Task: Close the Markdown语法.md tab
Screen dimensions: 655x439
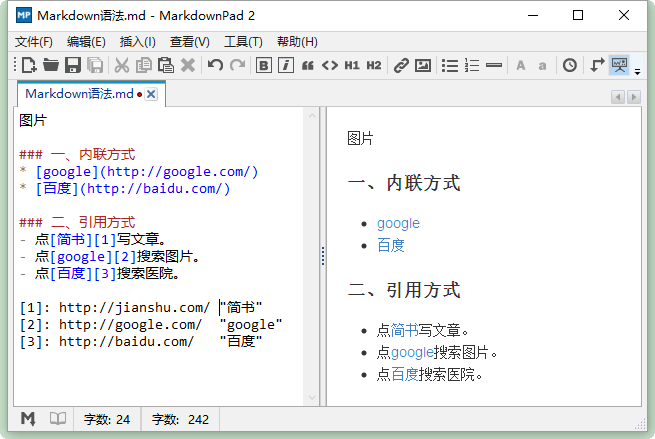Action: coord(151,94)
